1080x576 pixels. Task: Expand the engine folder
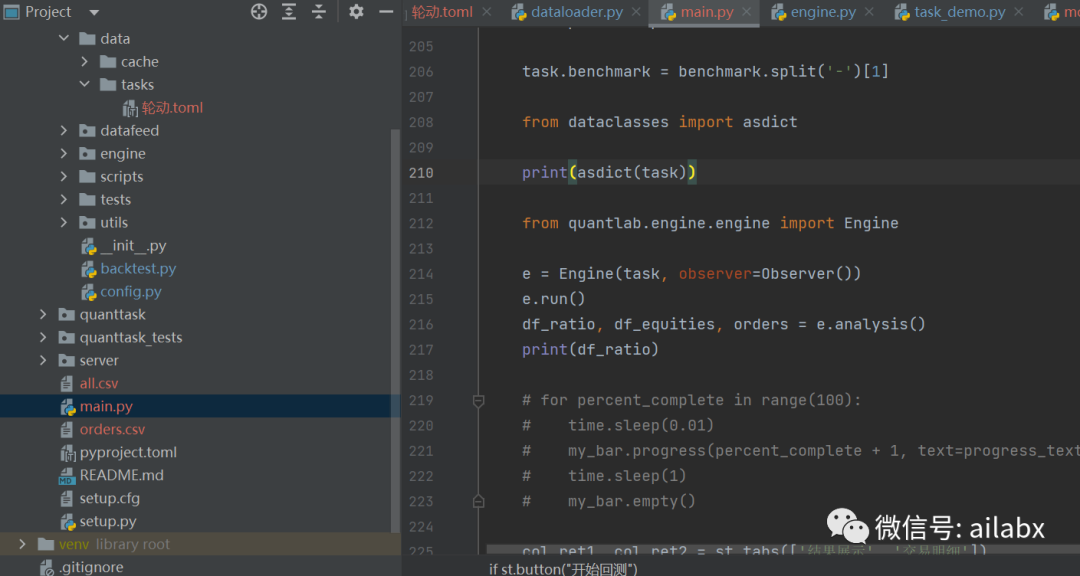click(64, 153)
